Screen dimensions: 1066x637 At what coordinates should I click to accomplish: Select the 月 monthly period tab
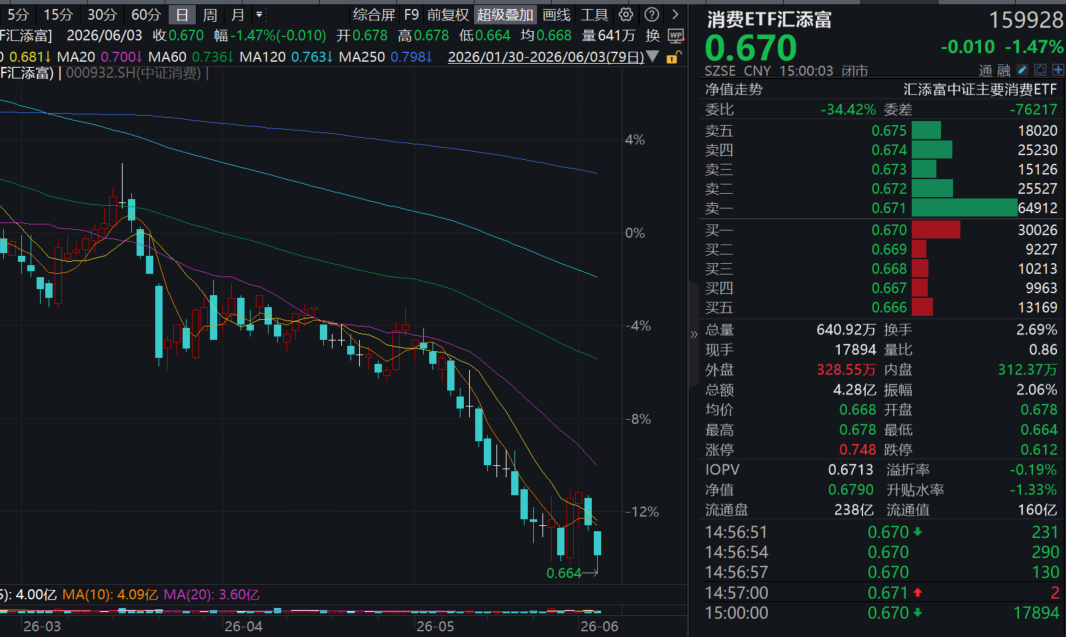tap(237, 14)
